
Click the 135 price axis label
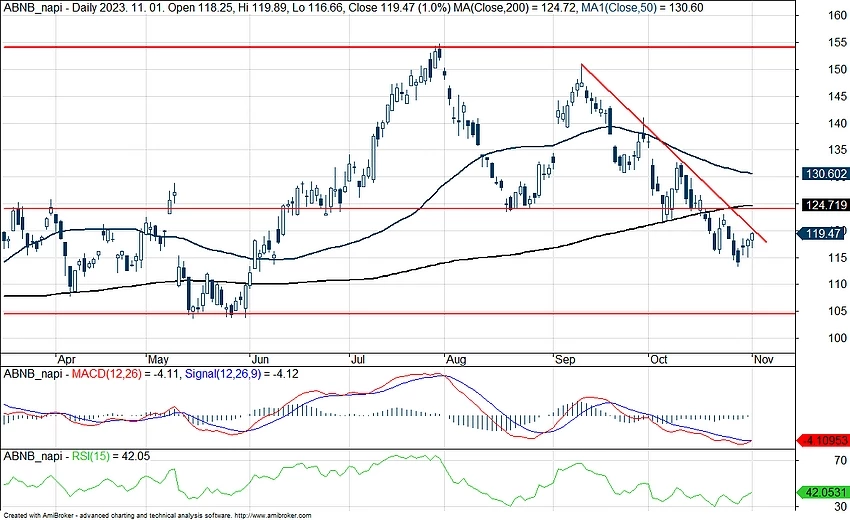point(838,150)
